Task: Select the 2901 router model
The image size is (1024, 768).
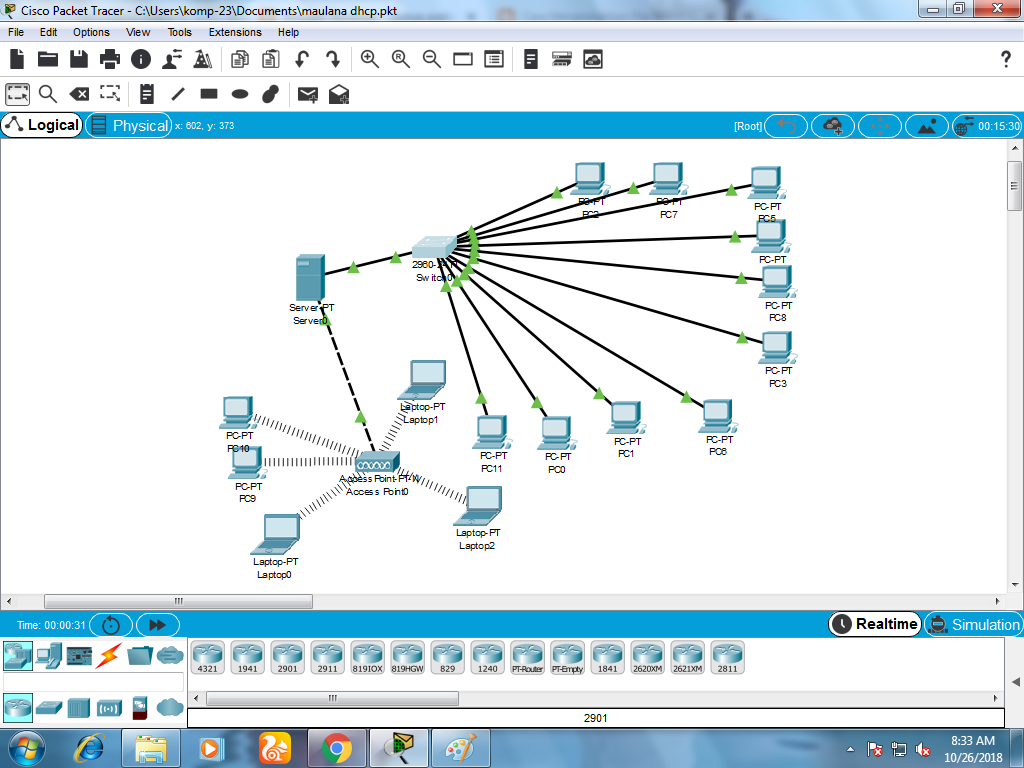Action: [287, 657]
